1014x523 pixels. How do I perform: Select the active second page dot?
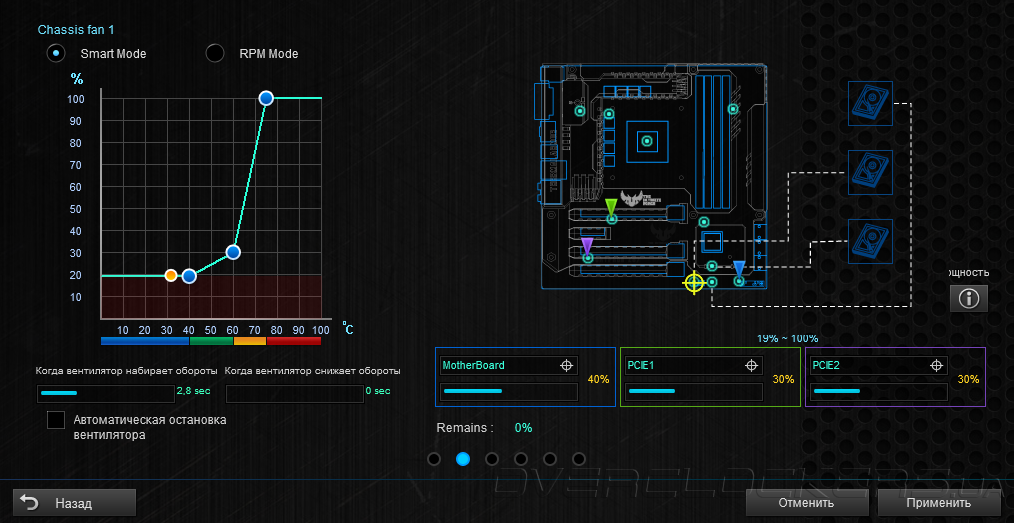tap(463, 459)
